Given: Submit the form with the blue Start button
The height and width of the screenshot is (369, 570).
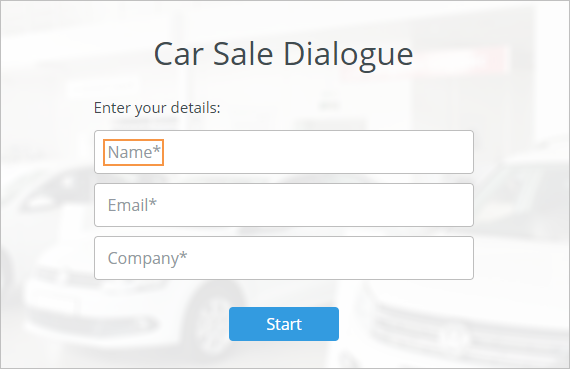Looking at the screenshot, I should click(x=284, y=324).
